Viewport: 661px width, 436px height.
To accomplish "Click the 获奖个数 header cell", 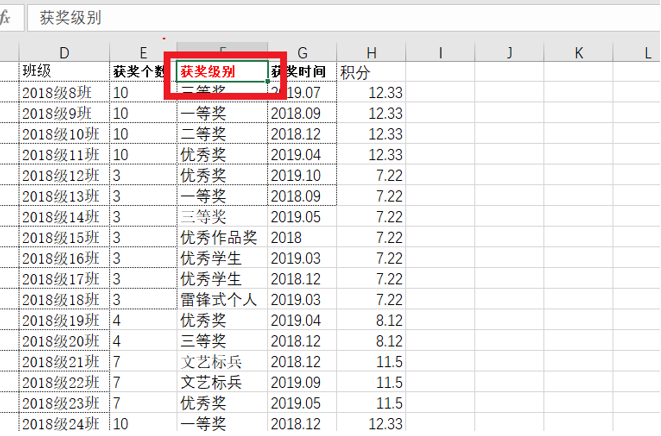I will pyautogui.click(x=143, y=72).
